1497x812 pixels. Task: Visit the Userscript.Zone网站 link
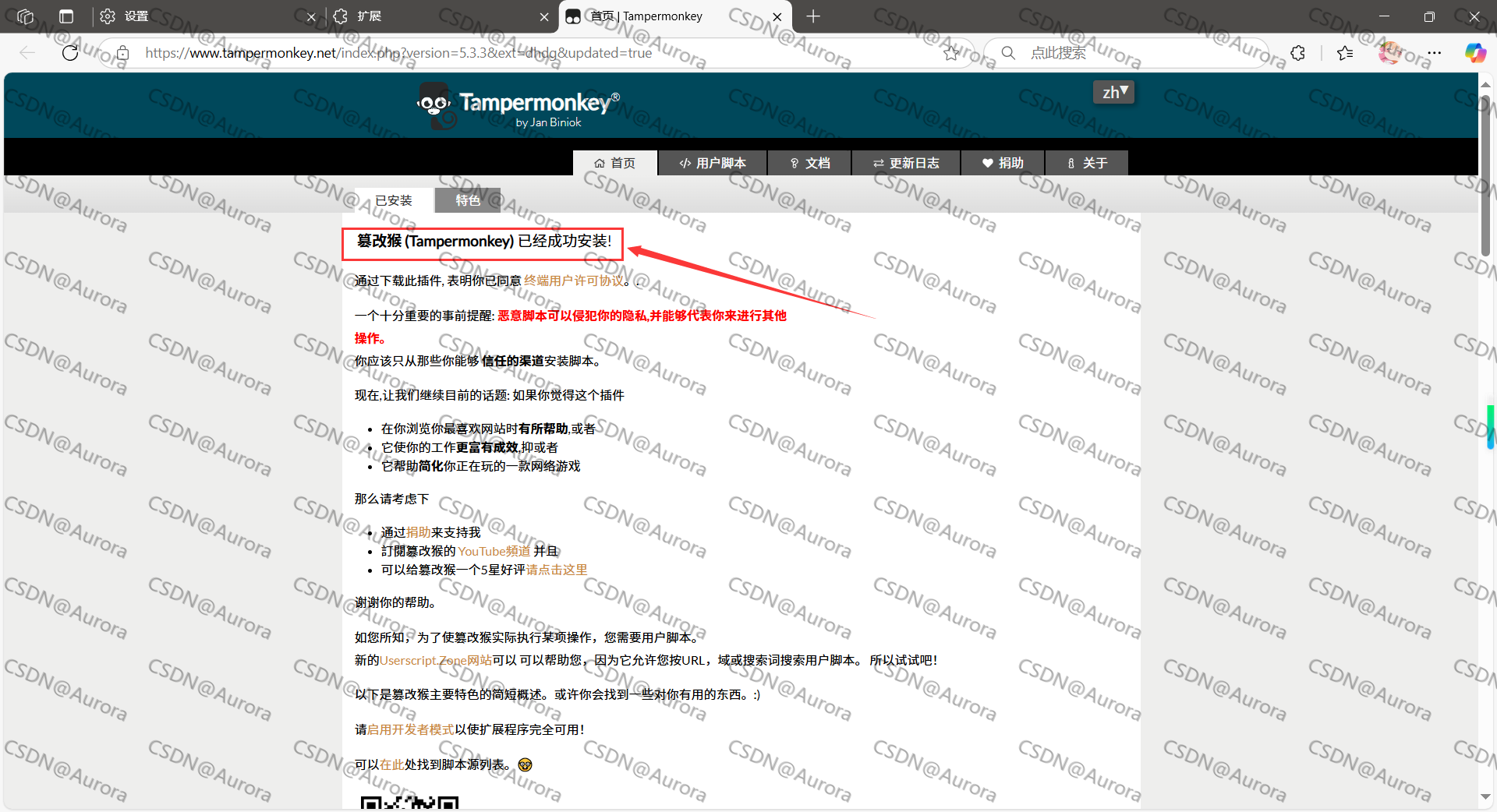(436, 660)
